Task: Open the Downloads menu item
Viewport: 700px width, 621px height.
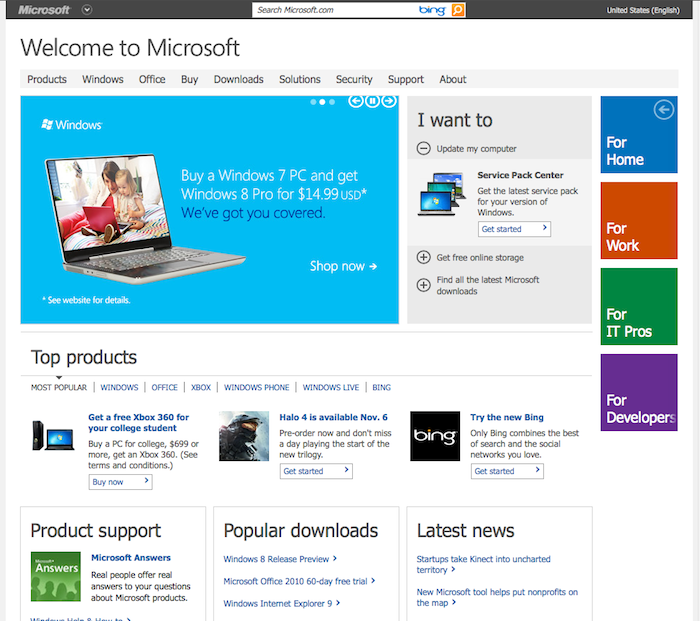Action: 238,79
